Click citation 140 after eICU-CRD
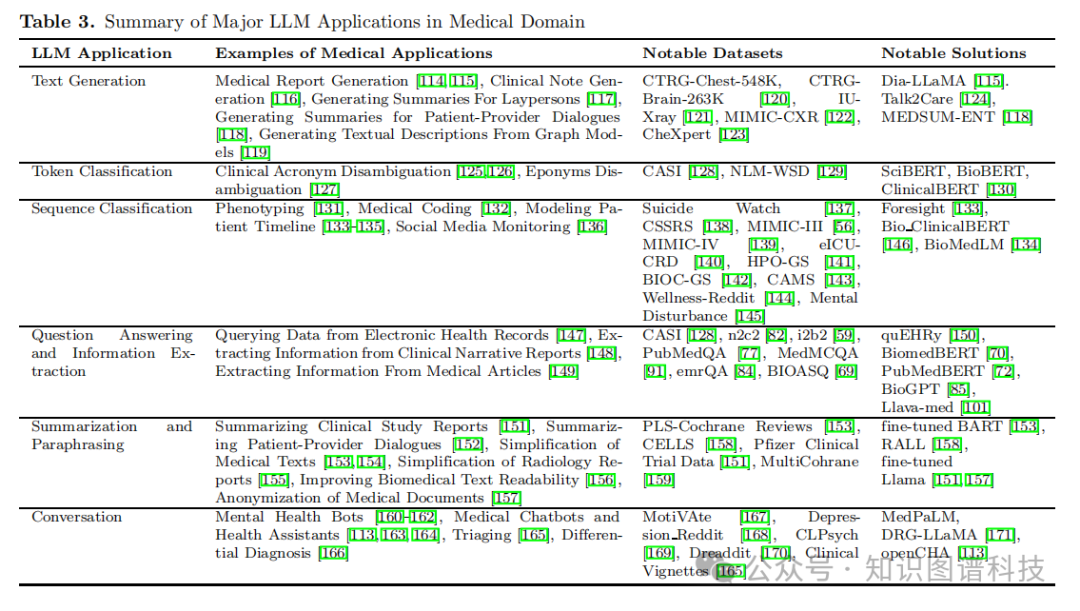Image resolution: width=1080 pixels, height=611 pixels. (x=709, y=262)
